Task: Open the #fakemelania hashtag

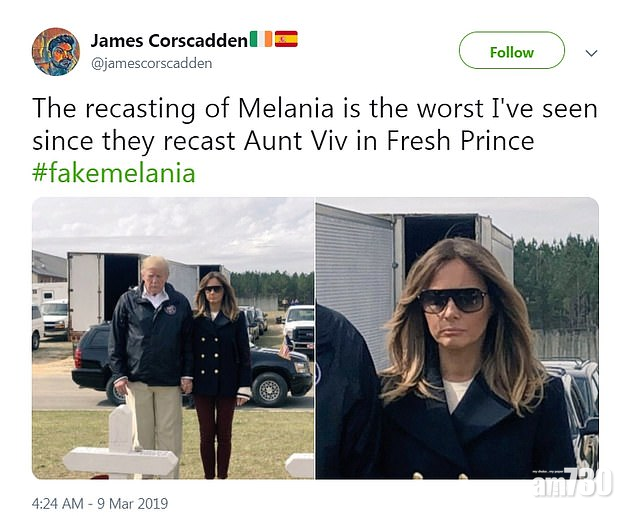Action: 113,172
